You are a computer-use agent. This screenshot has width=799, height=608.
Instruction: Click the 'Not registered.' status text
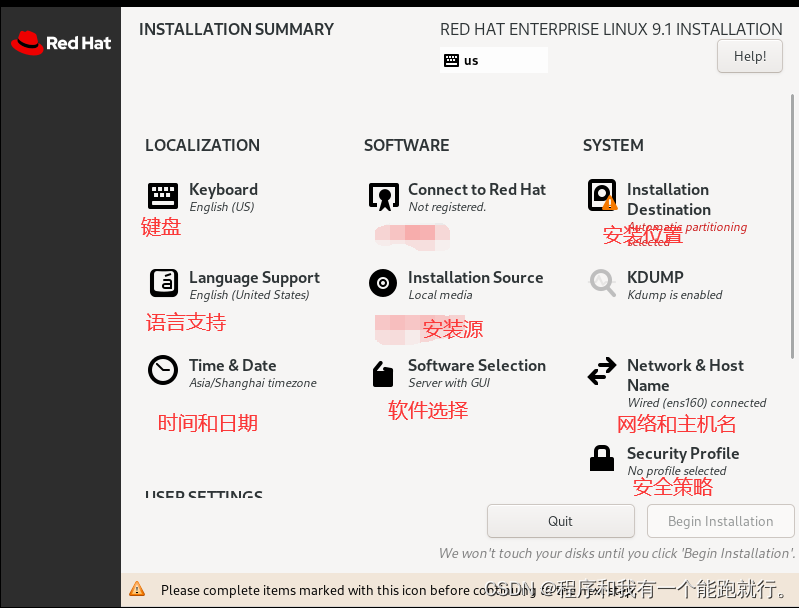coord(447,207)
